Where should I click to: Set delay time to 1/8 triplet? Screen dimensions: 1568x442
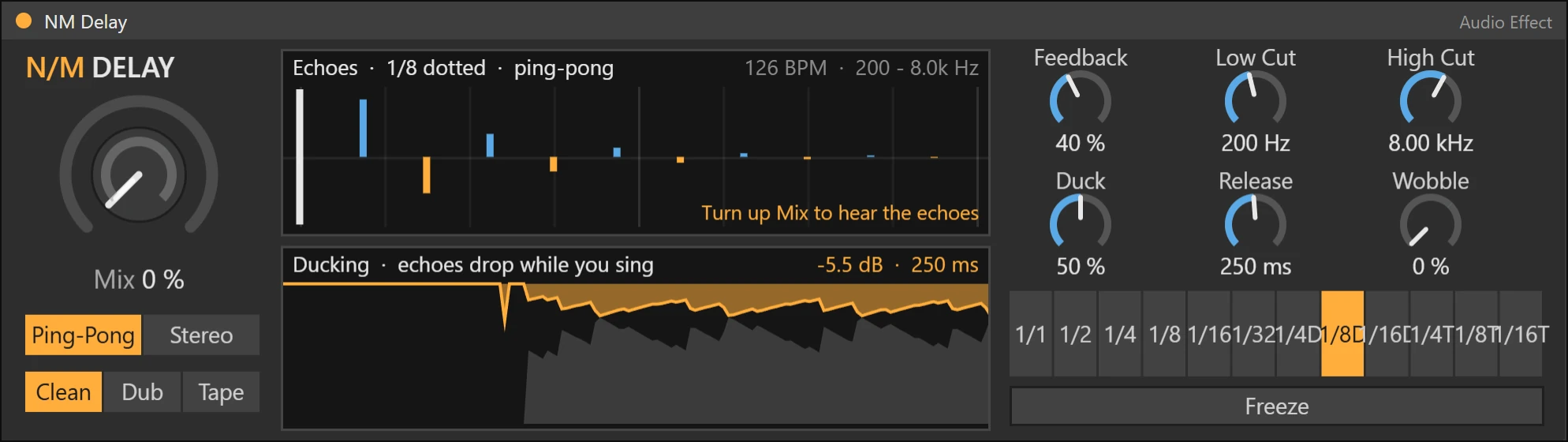click(x=1477, y=334)
